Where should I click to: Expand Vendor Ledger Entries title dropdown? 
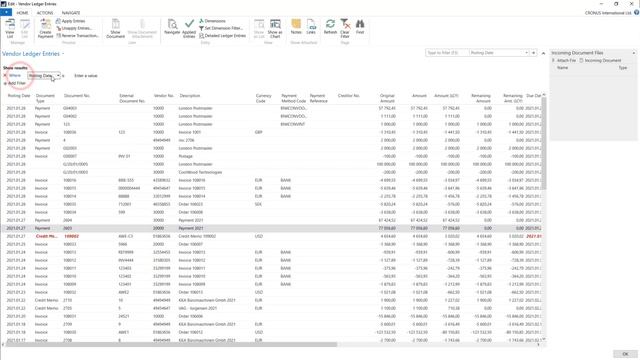[63, 54]
